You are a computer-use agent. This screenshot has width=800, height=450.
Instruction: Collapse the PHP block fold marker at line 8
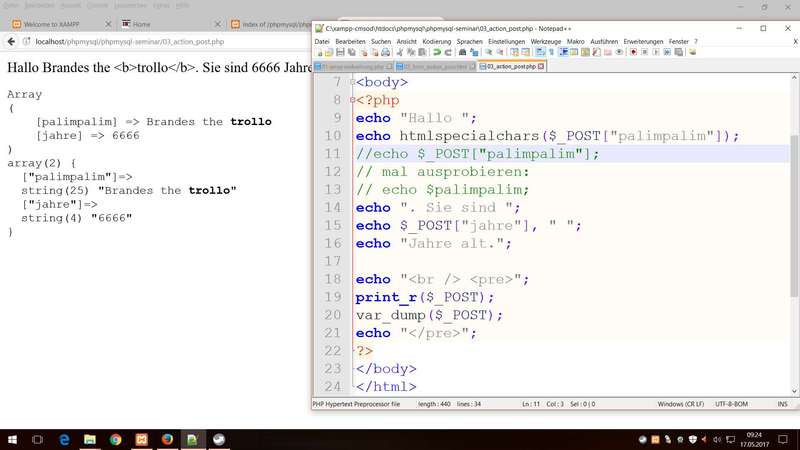point(350,100)
